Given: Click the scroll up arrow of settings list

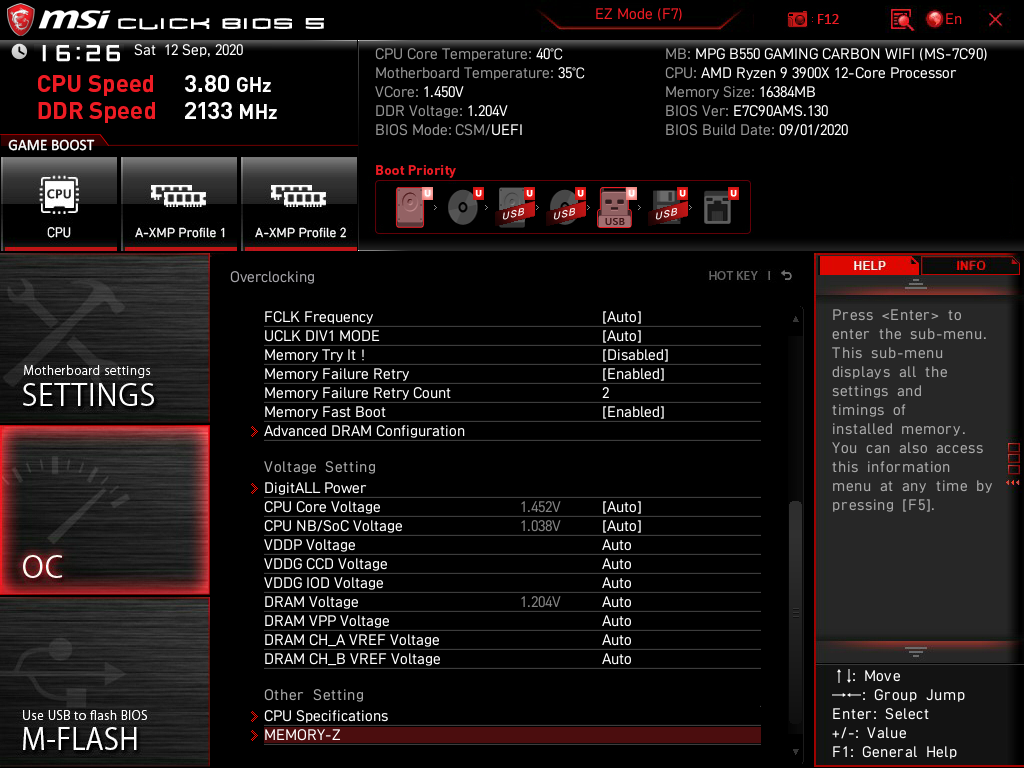Looking at the screenshot, I should (795, 319).
